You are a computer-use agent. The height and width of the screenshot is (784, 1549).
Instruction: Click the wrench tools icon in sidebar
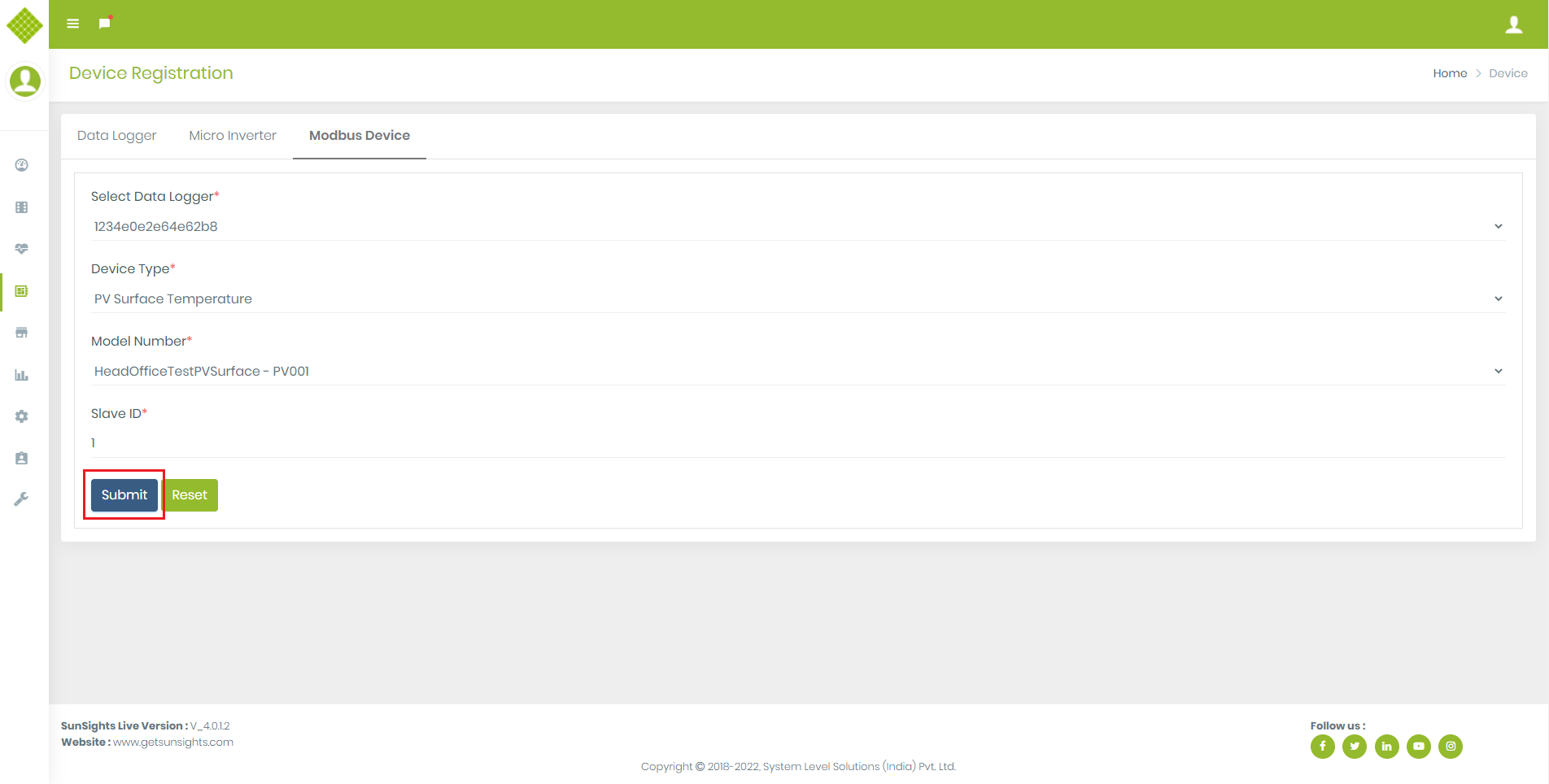tap(22, 499)
